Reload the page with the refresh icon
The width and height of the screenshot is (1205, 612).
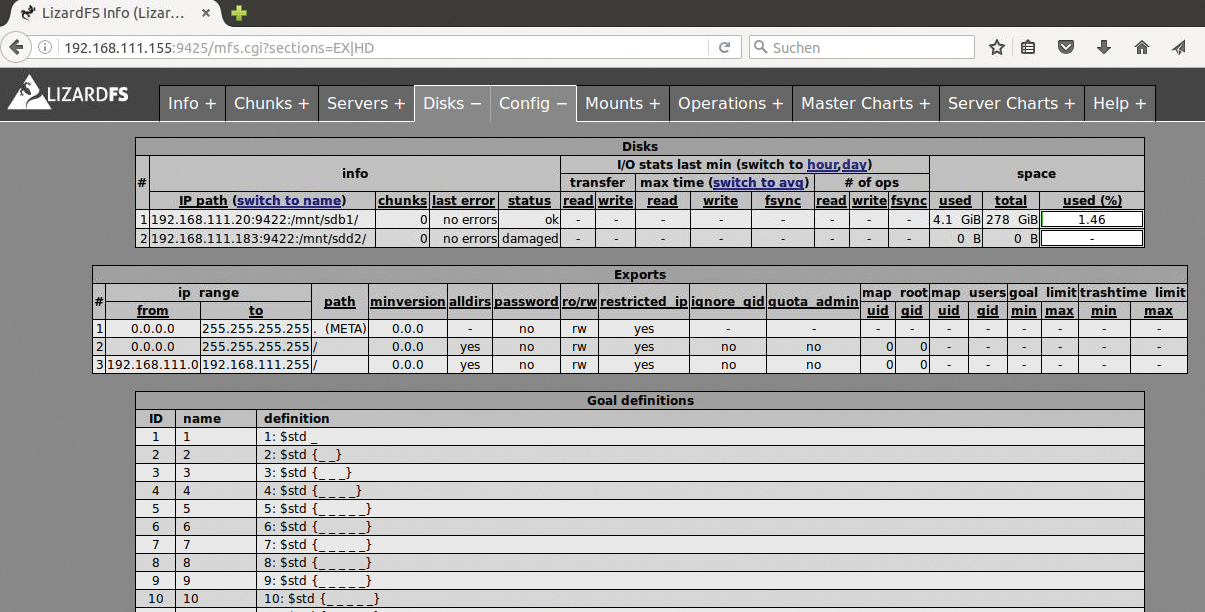pyautogui.click(x=724, y=47)
